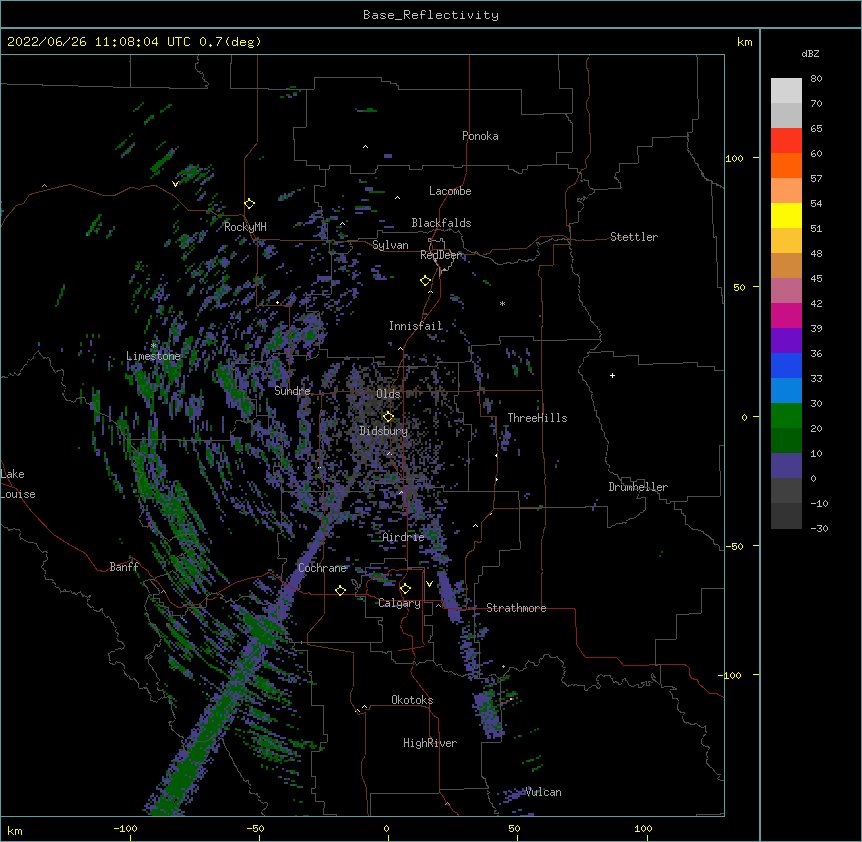Viewport: 862px width, 842px height.
Task: Select the HighRiver label
Action: click(430, 743)
